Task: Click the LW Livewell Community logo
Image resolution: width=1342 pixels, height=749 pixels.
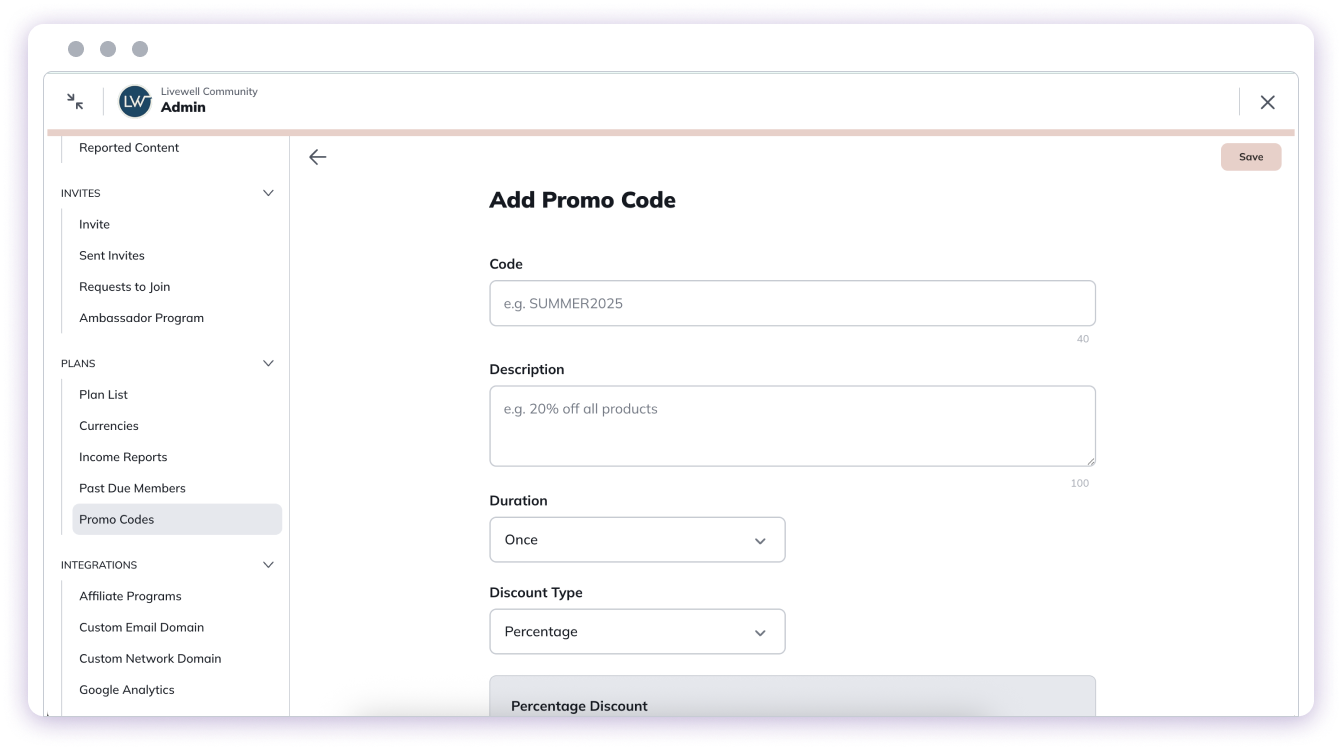Action: click(134, 101)
